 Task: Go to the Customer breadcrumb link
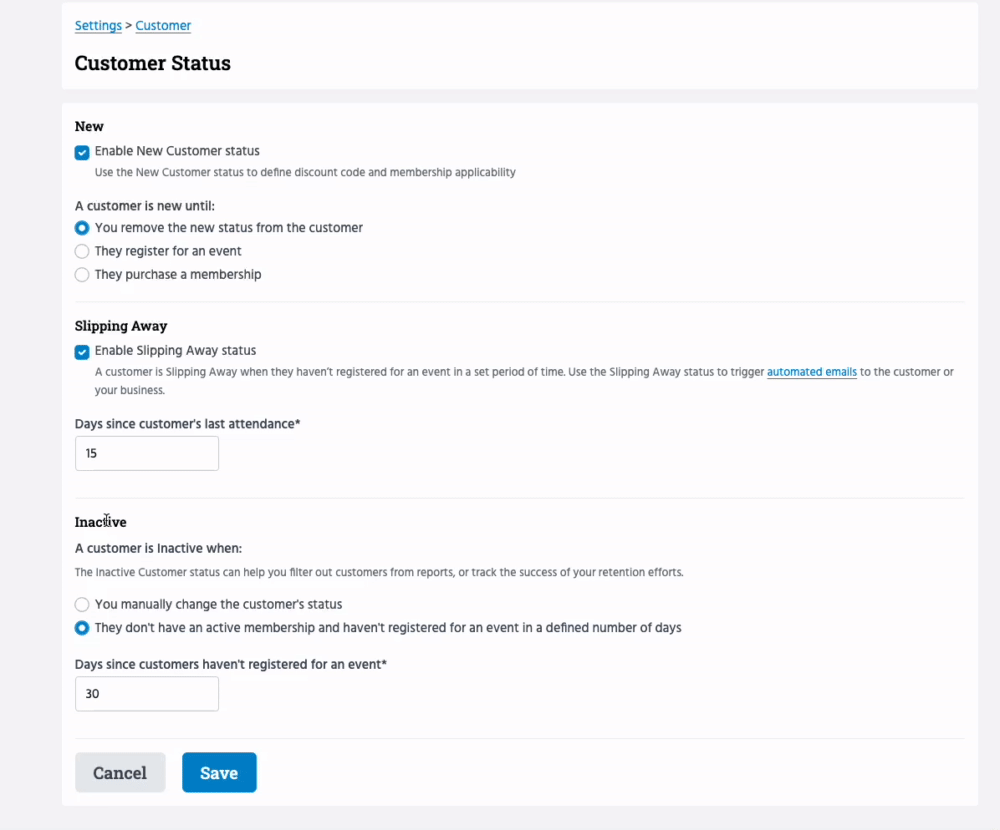[163, 25]
